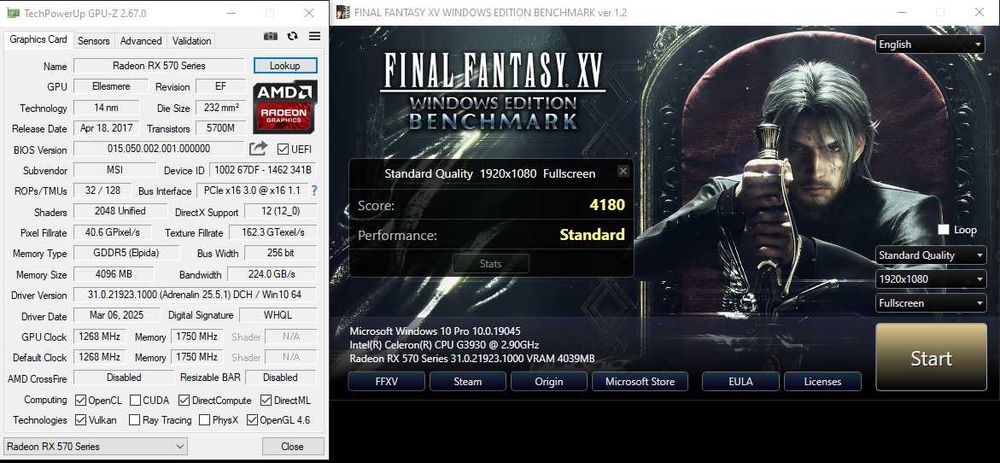Viewport: 1000px width, 463px height.
Task: Click the GPU-Z screenshot camera icon
Action: pos(271,37)
